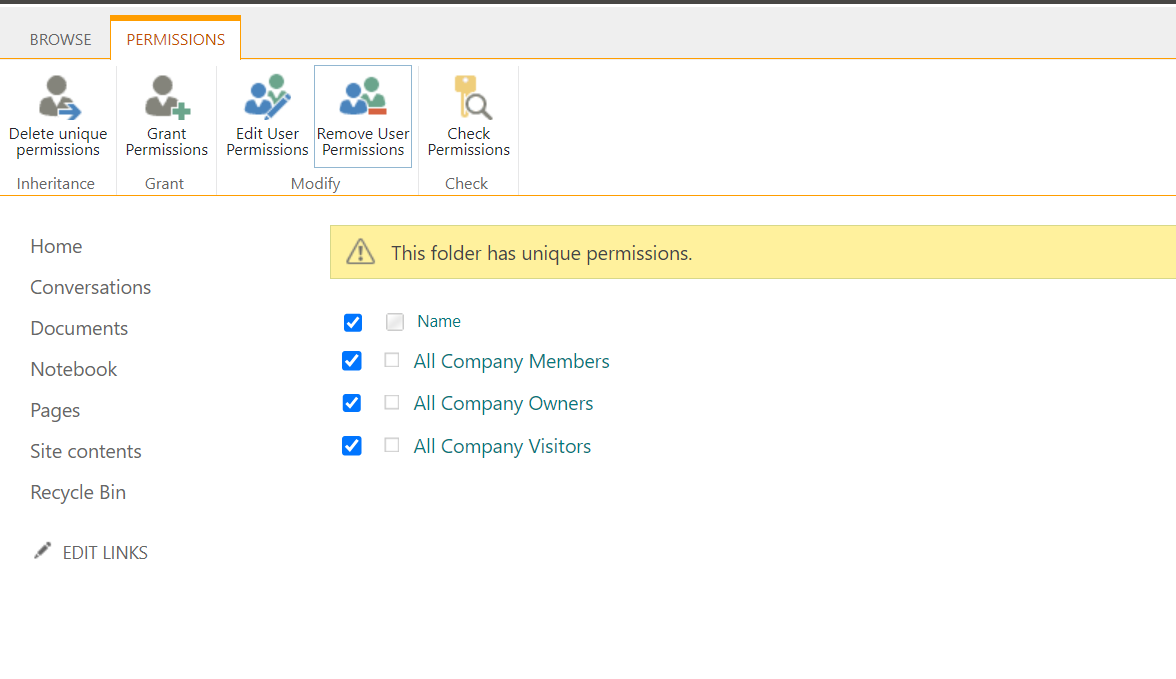Image resolution: width=1176 pixels, height=679 pixels.
Task: Open the Grant Permissions icon
Action: [x=166, y=98]
